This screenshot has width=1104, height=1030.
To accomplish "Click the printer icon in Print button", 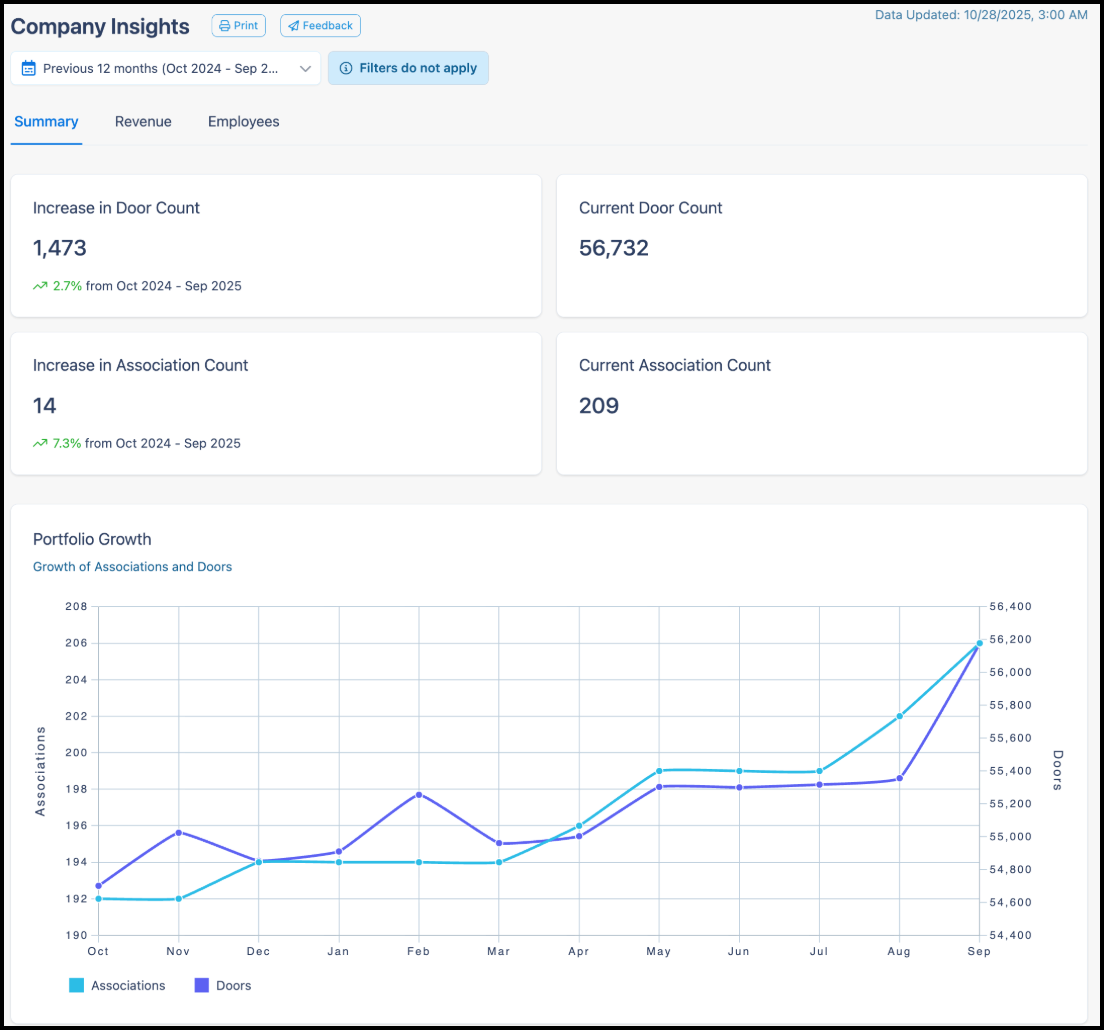I will 225,25.
